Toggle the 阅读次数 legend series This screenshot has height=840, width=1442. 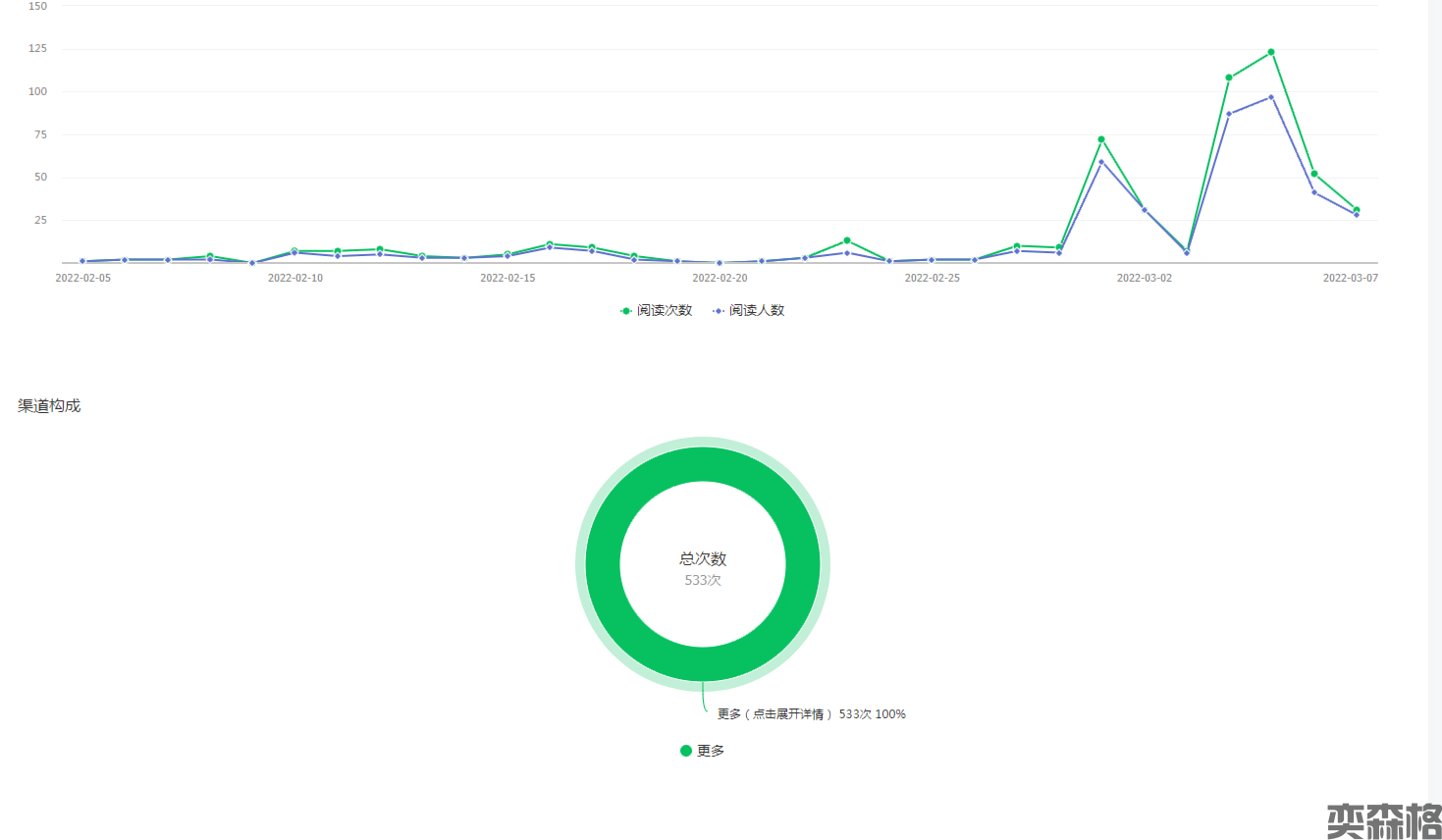coord(664,310)
